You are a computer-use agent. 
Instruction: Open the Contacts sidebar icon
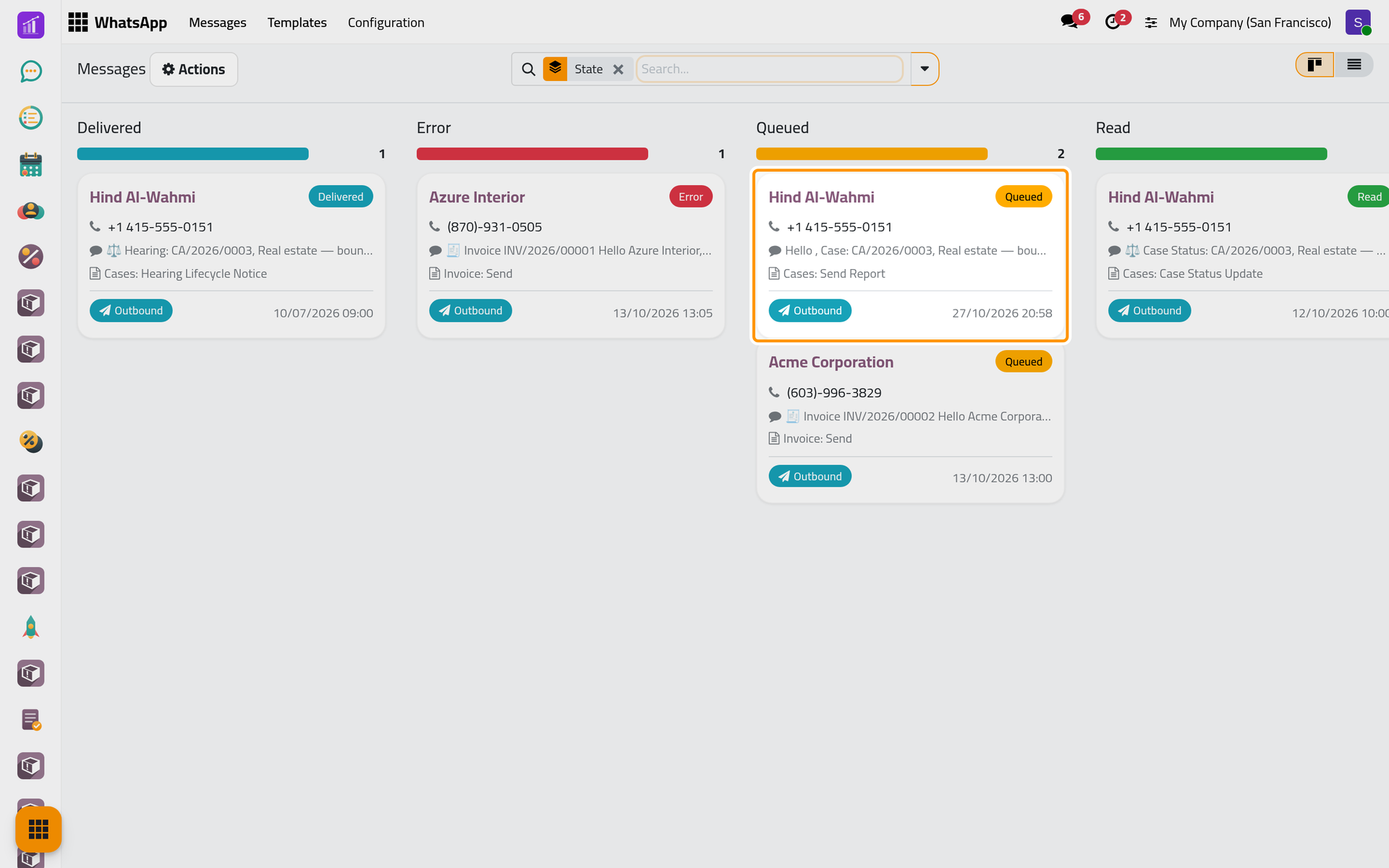(30, 210)
